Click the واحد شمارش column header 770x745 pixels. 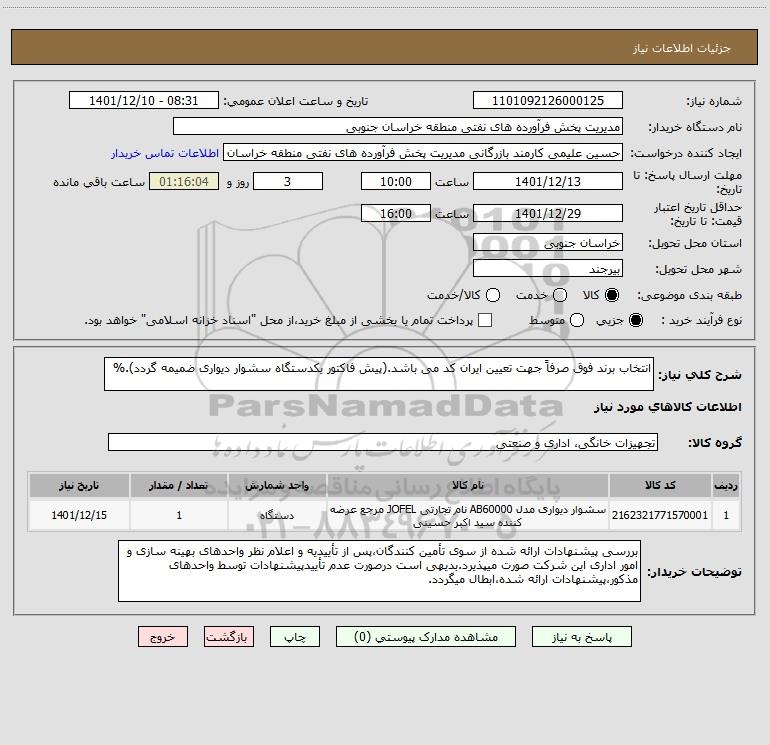(x=277, y=485)
